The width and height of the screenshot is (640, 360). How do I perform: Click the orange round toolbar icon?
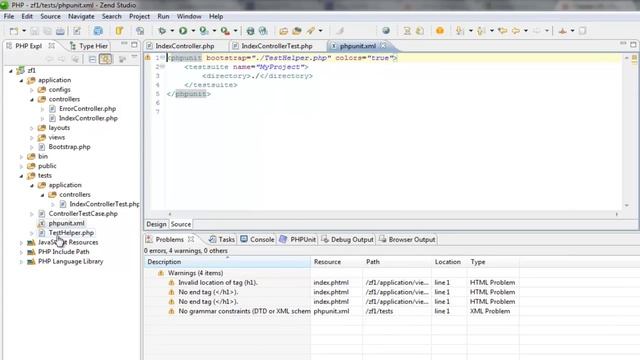440,31
